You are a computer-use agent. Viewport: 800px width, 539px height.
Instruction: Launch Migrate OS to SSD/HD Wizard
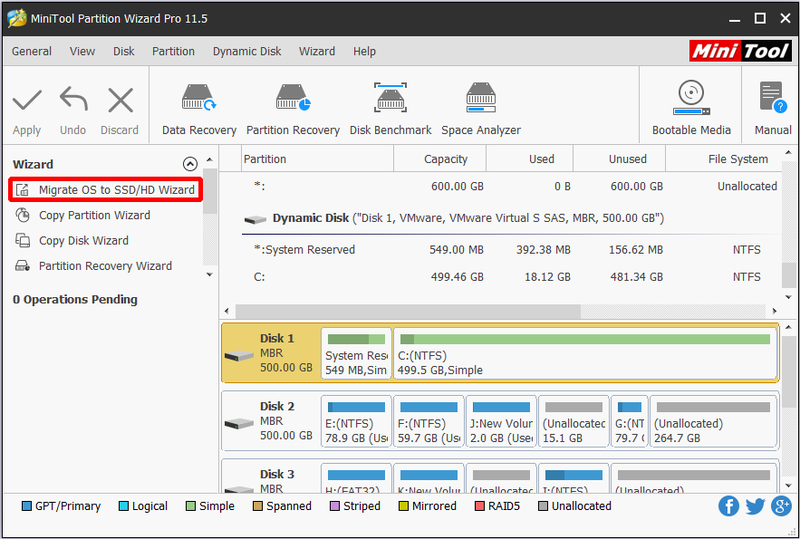pos(106,190)
